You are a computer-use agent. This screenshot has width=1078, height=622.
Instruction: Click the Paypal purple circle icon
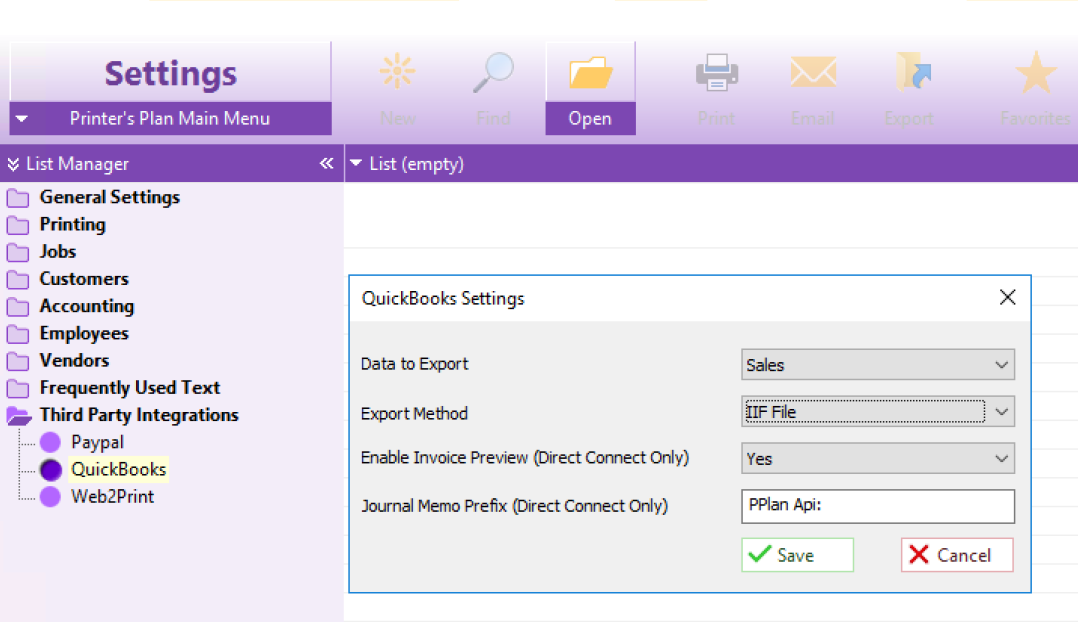click(50, 442)
